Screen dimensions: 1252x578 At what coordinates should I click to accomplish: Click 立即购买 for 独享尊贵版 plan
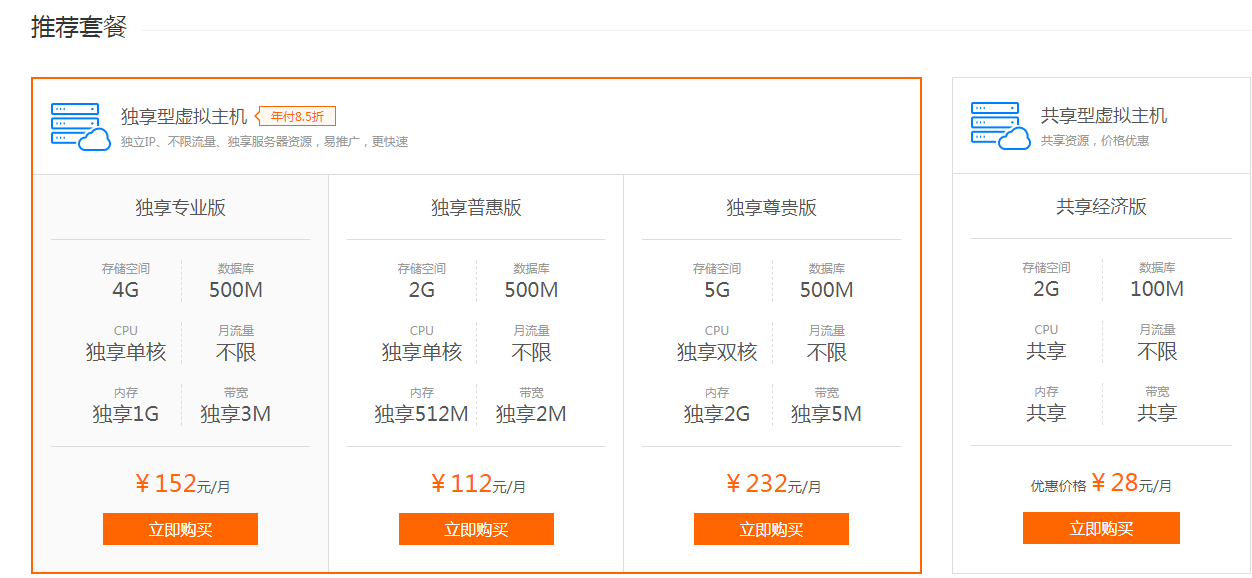[771, 529]
